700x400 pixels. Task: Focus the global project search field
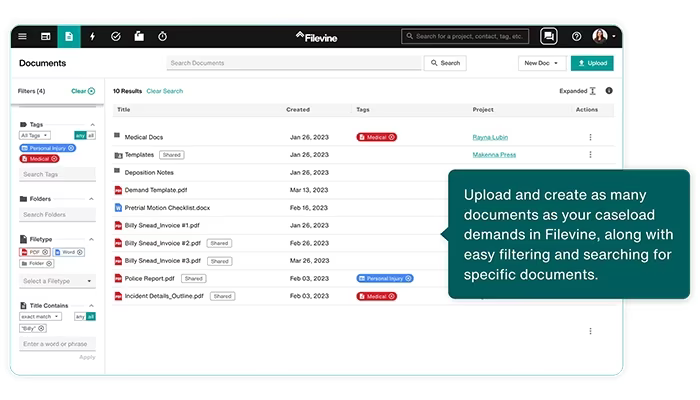point(465,36)
